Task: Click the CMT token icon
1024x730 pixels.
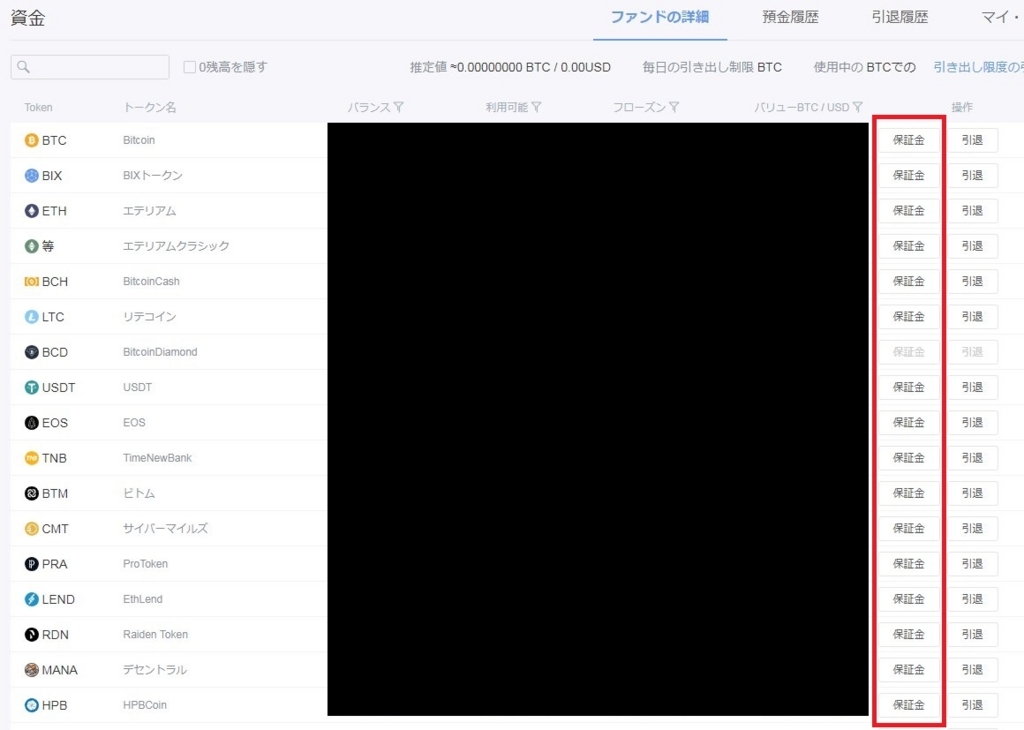Action: pos(31,528)
